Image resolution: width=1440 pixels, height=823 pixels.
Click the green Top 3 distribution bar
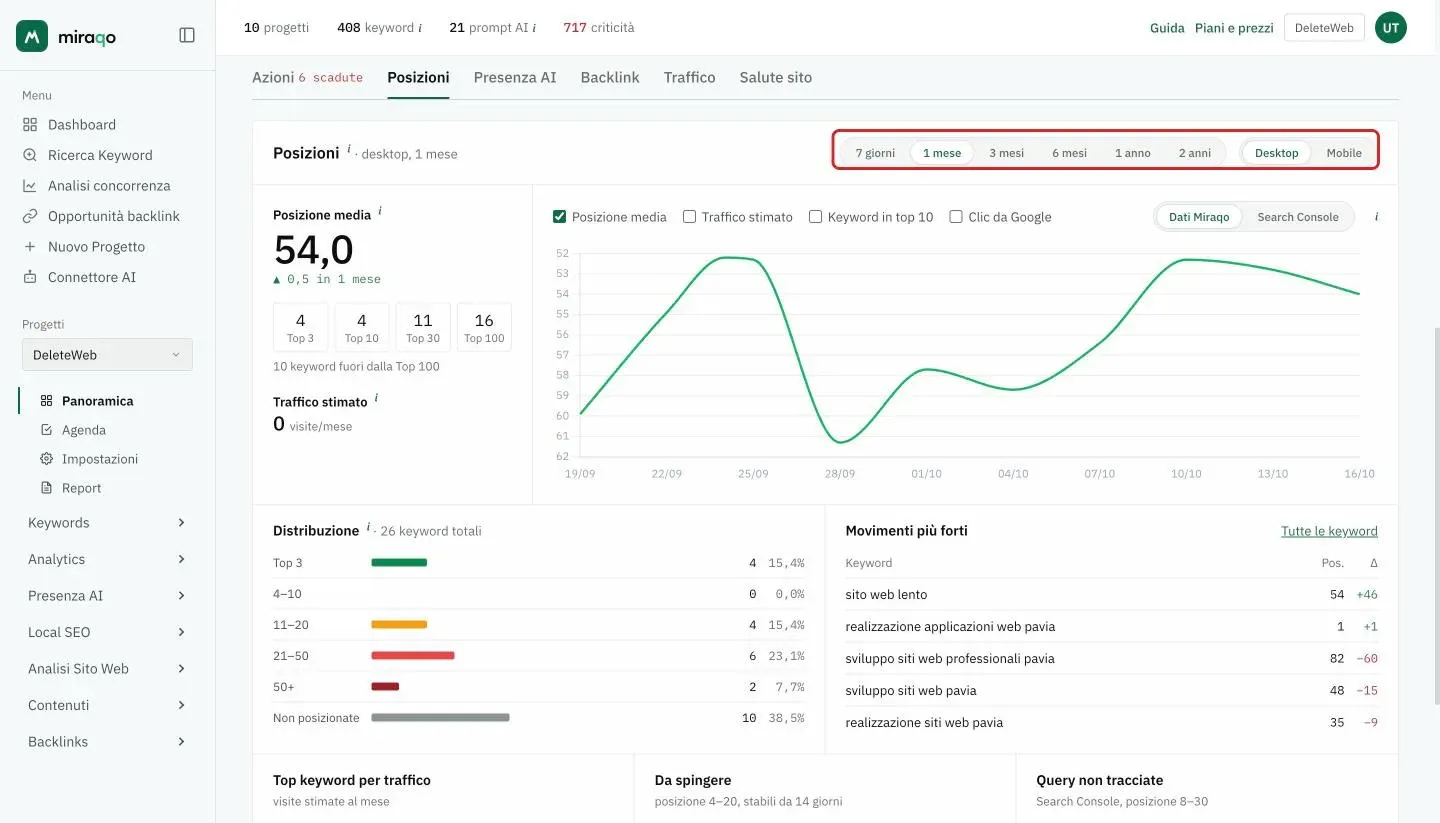[x=399, y=563]
